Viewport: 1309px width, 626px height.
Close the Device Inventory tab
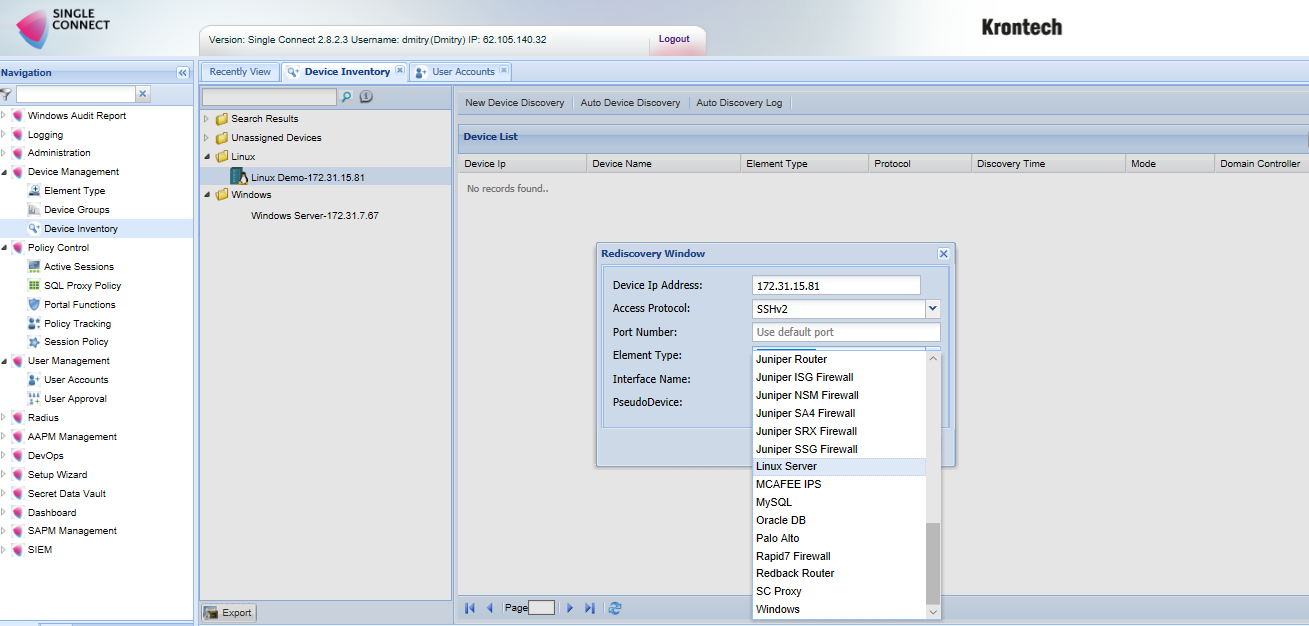pyautogui.click(x=400, y=71)
